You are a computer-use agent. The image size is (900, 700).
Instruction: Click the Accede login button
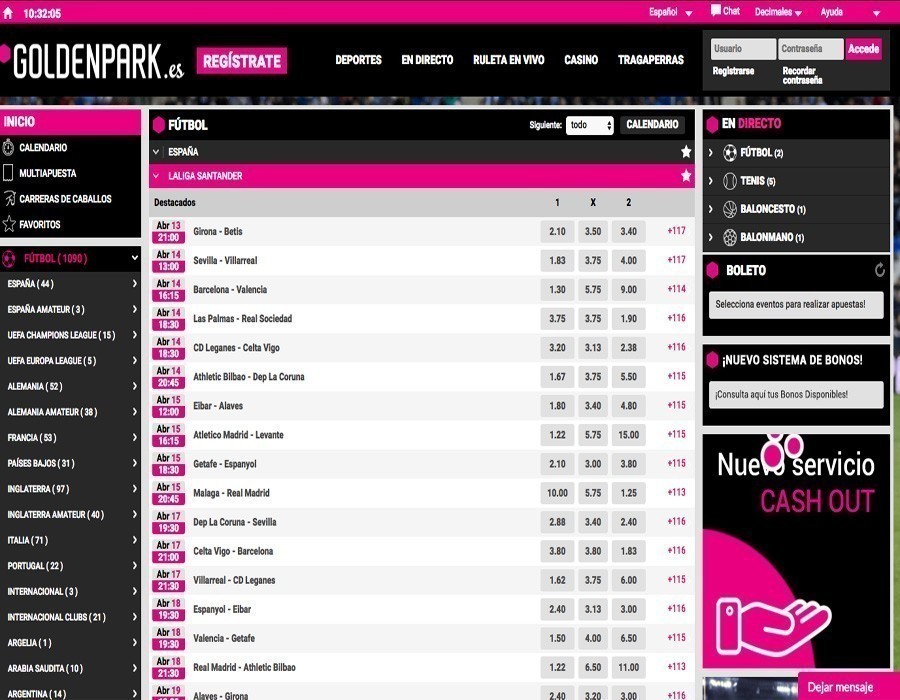[863, 49]
